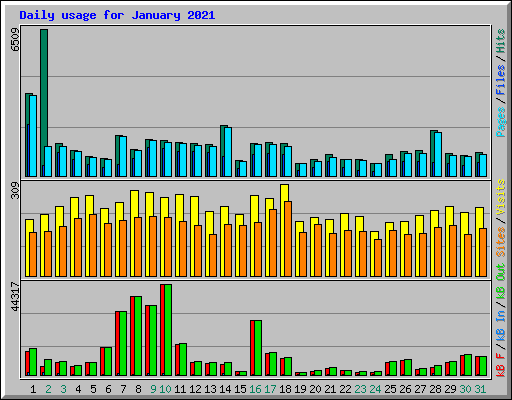This screenshot has height=400, width=512.
Task: Click day label 19 on x-axis
Action: click(x=300, y=389)
